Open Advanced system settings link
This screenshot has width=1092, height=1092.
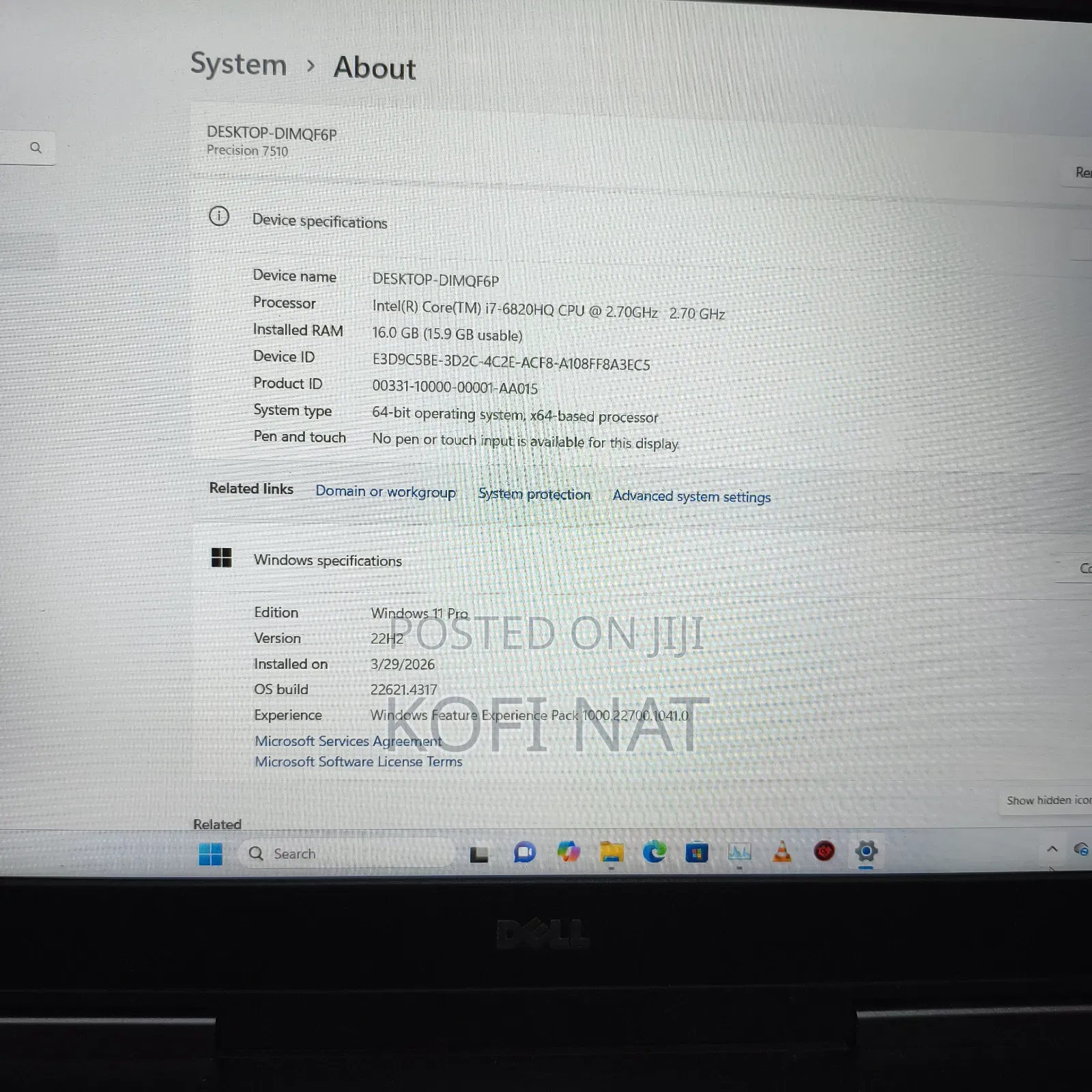point(691,496)
